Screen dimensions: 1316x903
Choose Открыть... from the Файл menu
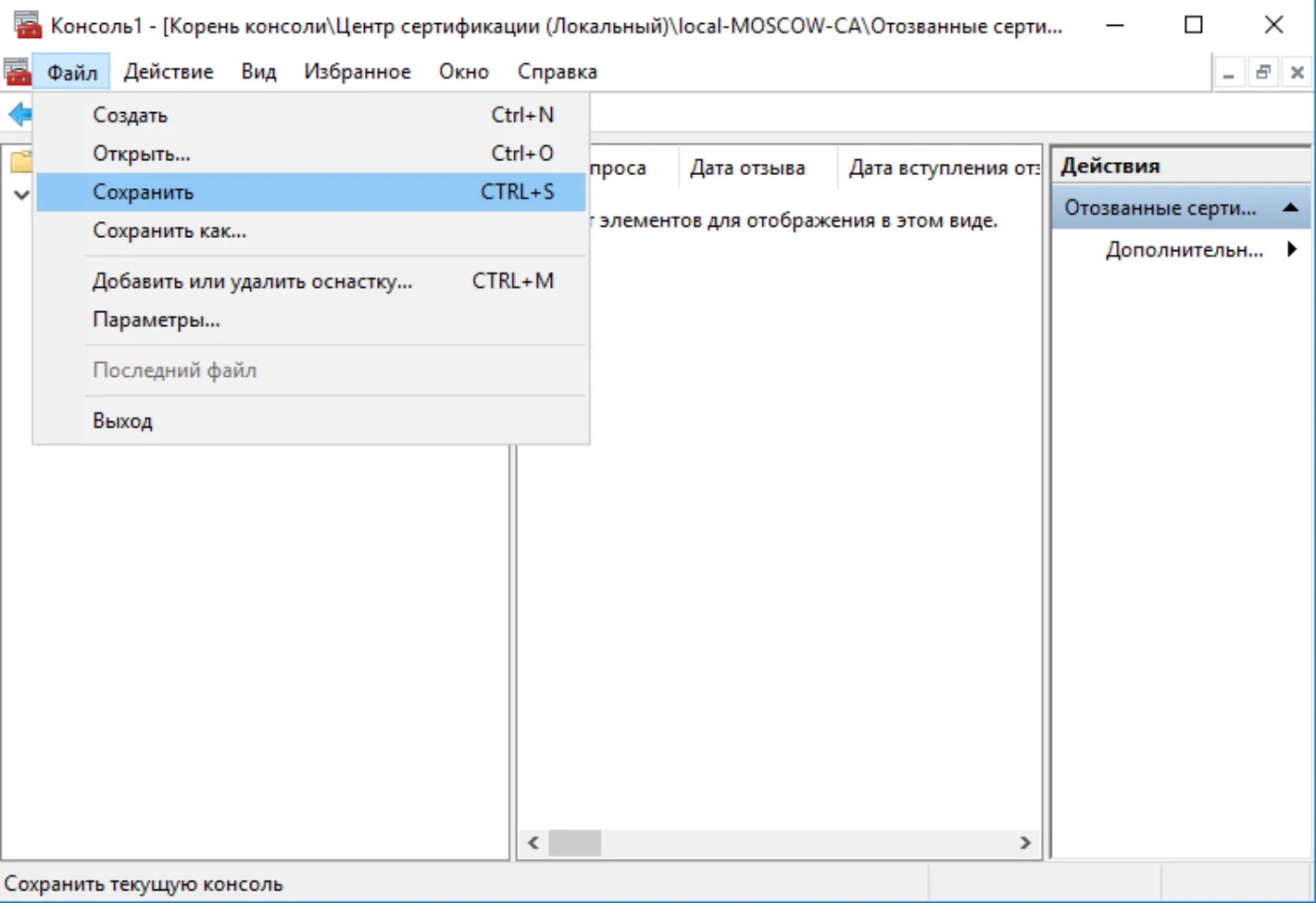pyautogui.click(x=311, y=154)
